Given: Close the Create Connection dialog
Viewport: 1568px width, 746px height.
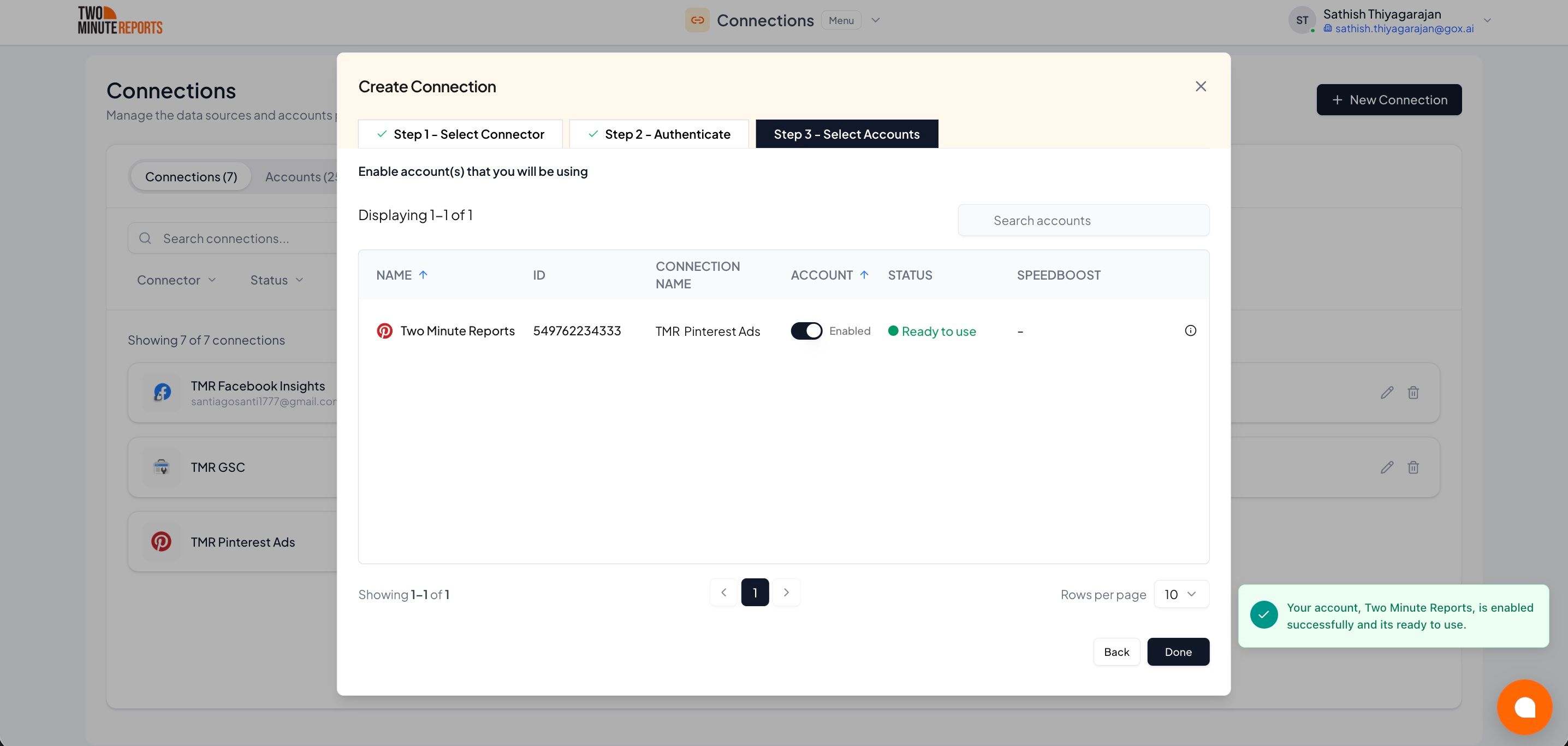Looking at the screenshot, I should 1201,86.
